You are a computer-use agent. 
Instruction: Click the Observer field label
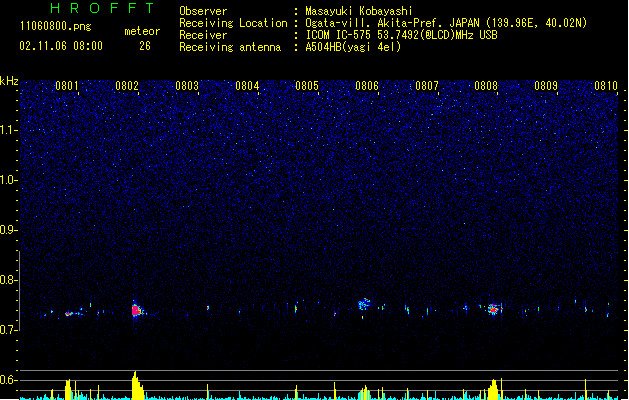pos(203,11)
